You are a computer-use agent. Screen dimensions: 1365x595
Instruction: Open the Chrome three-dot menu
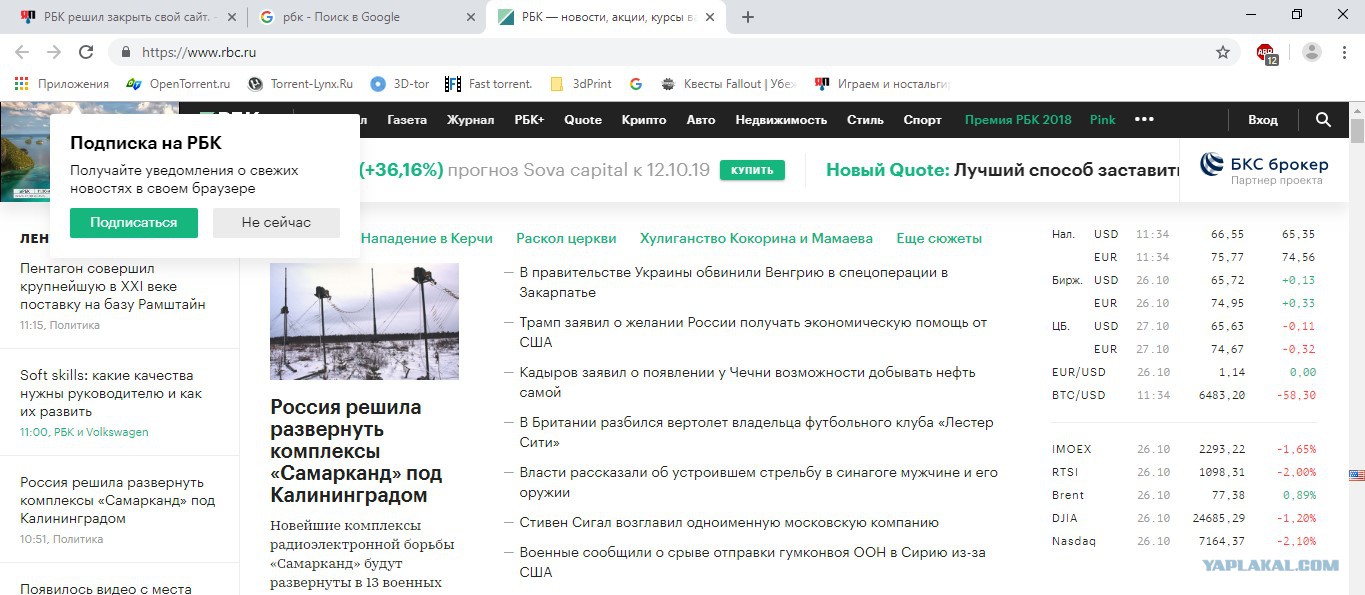[1344, 52]
